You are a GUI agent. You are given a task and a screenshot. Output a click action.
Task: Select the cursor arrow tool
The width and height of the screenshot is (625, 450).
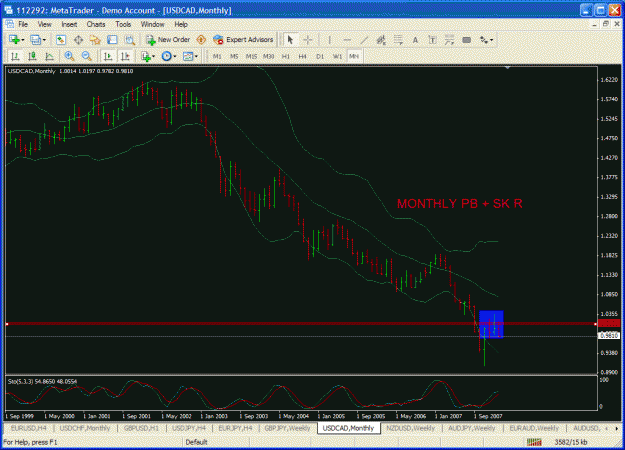(290, 40)
